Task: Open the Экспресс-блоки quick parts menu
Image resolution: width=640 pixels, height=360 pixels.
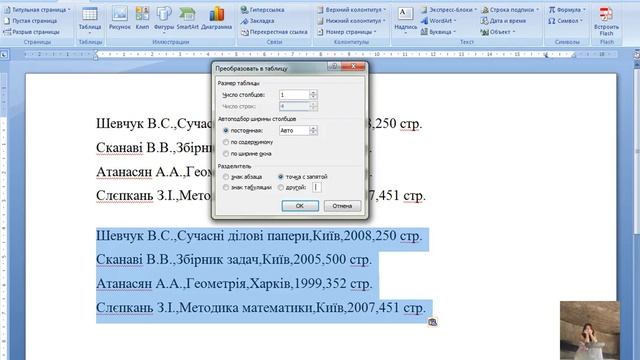Action: pyautogui.click(x=449, y=9)
